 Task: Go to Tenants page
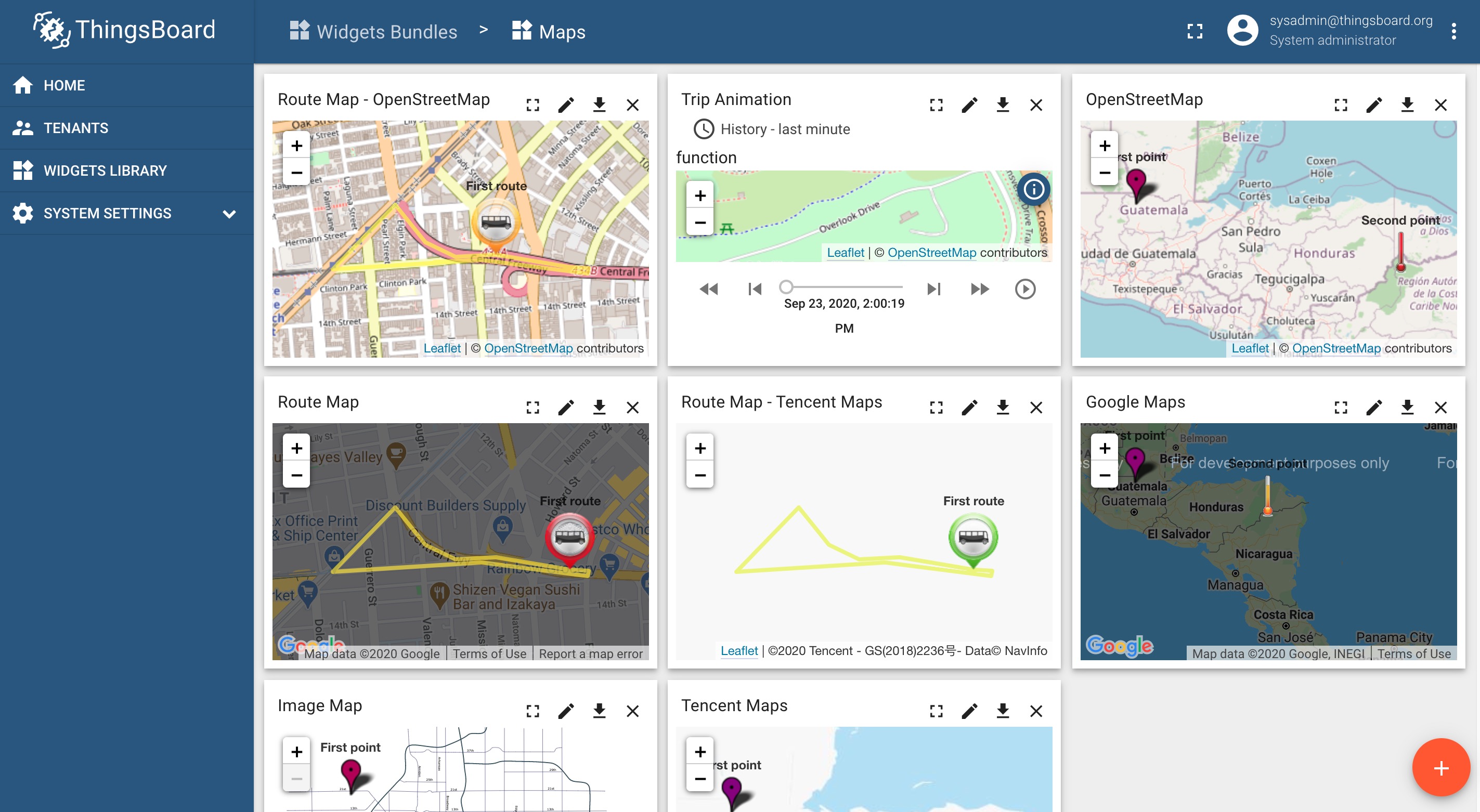click(x=76, y=128)
